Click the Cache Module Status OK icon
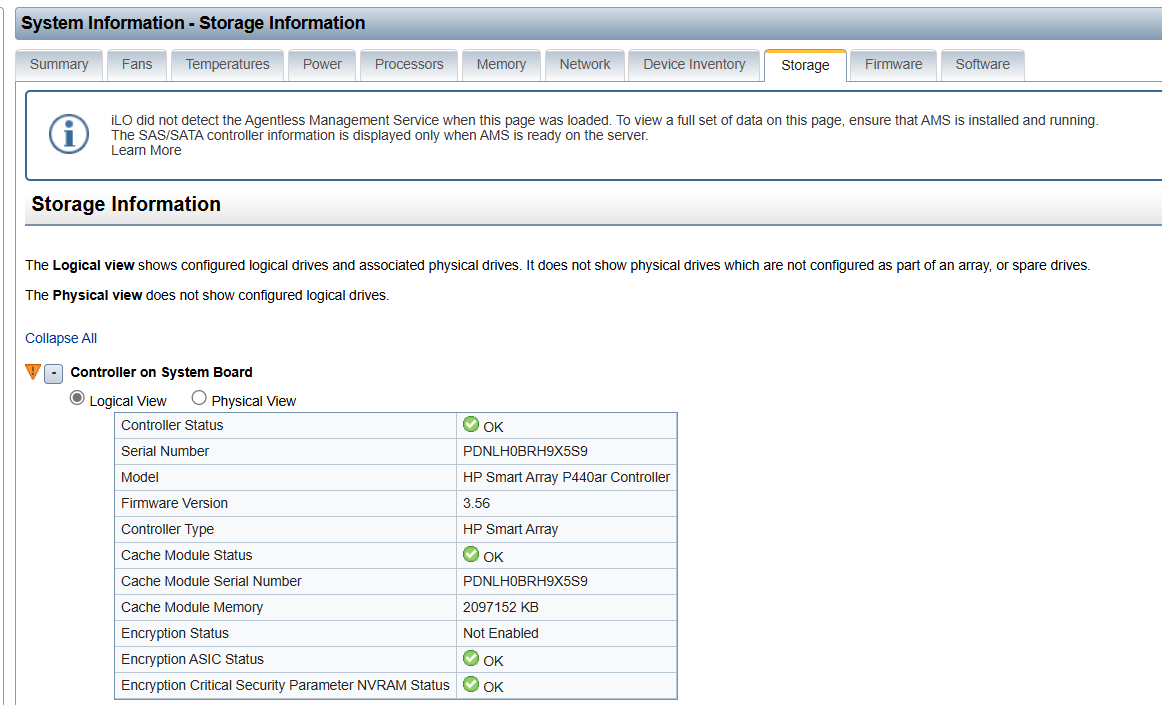This screenshot has height=705, width=1162. click(471, 555)
